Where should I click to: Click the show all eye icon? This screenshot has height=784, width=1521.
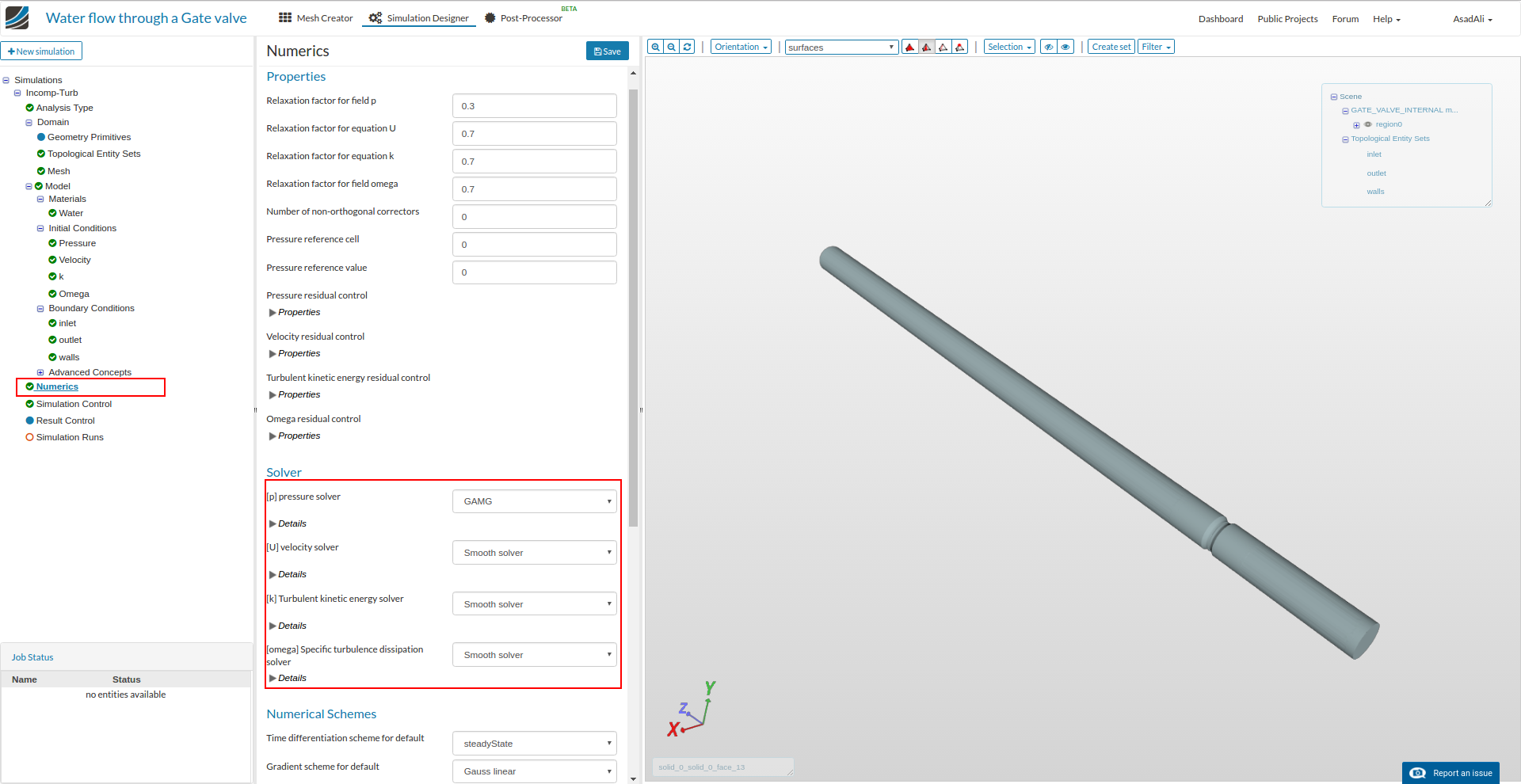pyautogui.click(x=1065, y=47)
